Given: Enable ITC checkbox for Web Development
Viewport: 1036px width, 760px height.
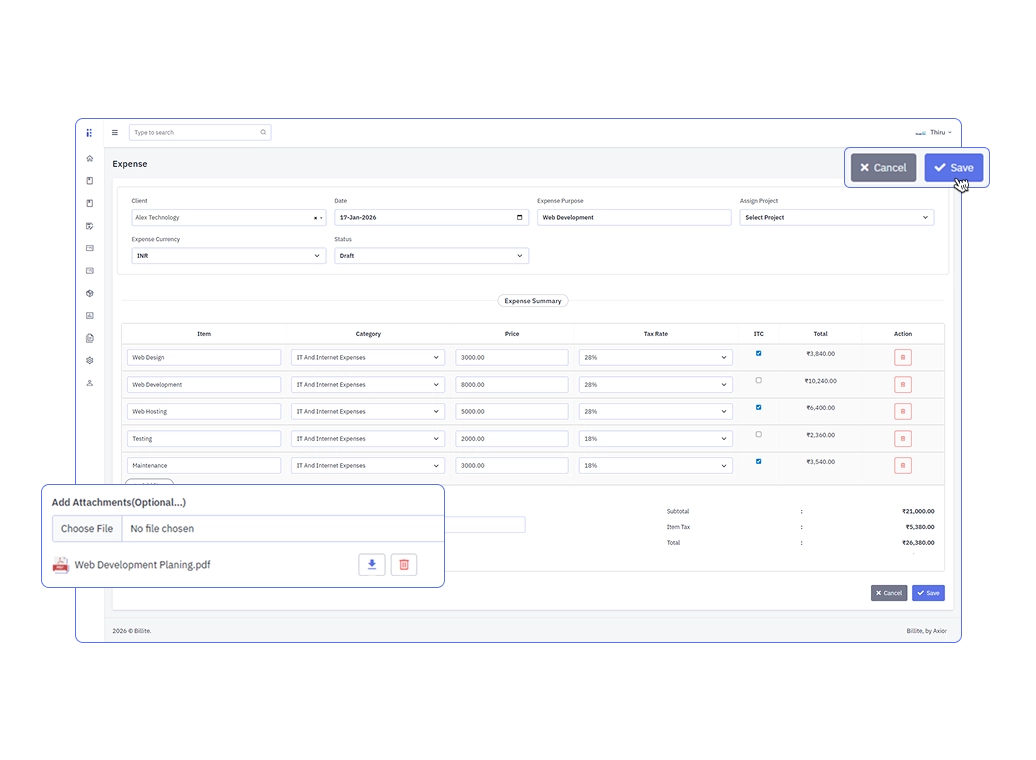Looking at the screenshot, I should pyautogui.click(x=758, y=381).
